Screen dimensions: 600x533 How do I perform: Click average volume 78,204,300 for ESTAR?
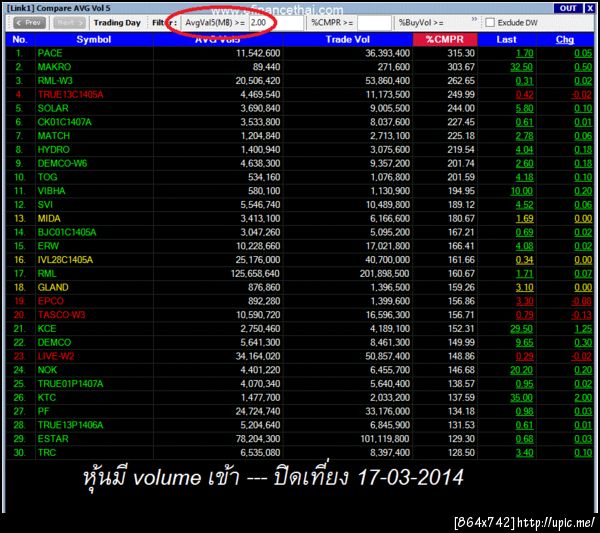point(258,439)
